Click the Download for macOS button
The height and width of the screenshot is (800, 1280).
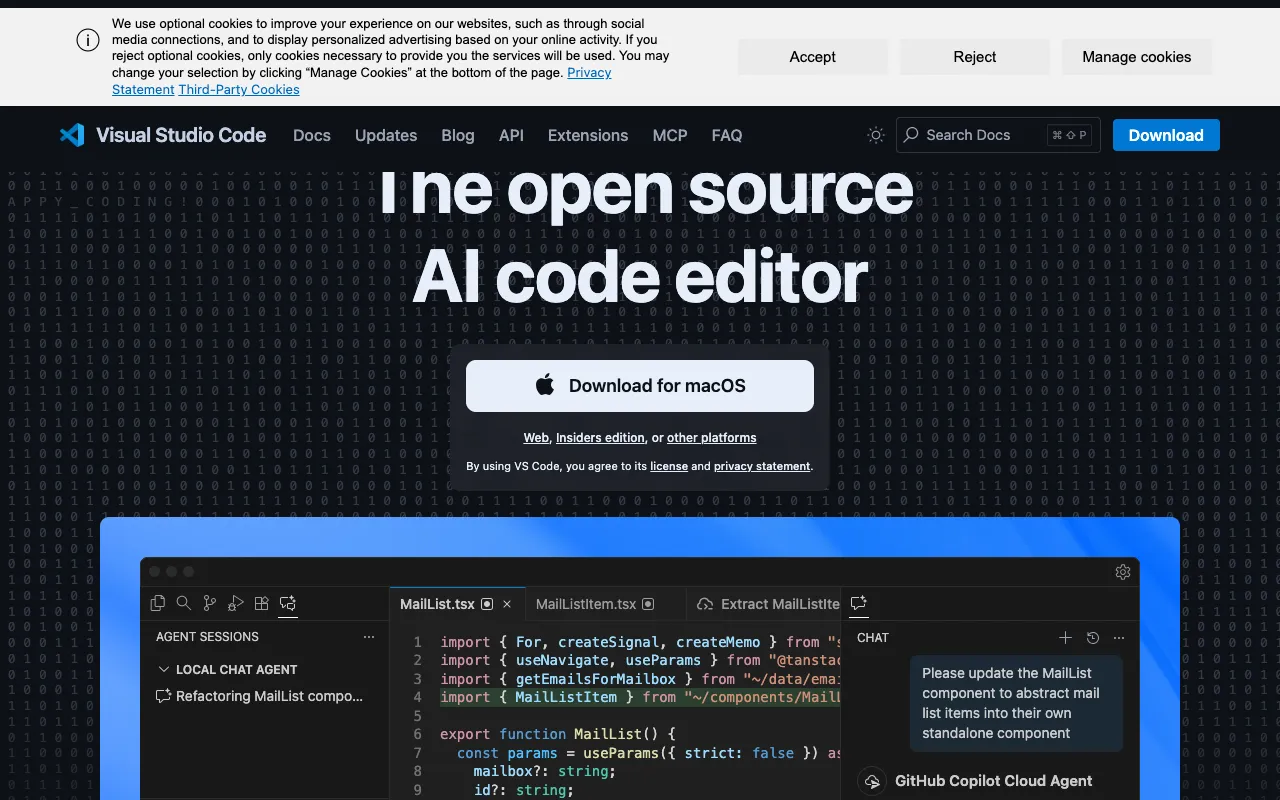640,385
